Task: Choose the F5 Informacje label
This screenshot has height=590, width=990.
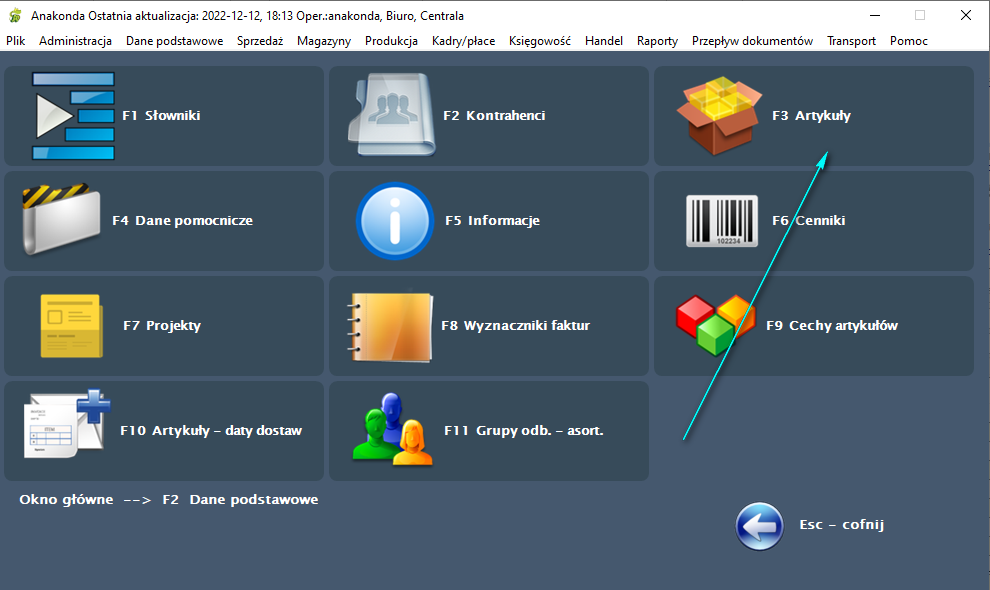Action: pyautogui.click(x=492, y=220)
